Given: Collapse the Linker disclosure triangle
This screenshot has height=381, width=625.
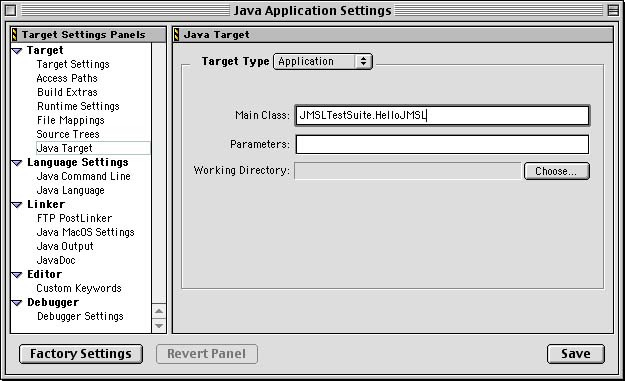Looking at the screenshot, I should point(17,205).
